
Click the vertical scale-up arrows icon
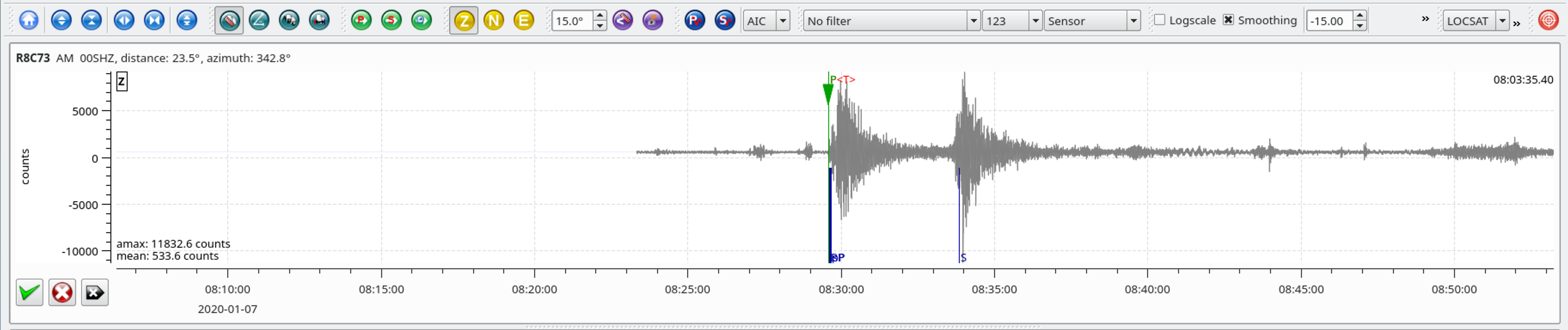61,20
